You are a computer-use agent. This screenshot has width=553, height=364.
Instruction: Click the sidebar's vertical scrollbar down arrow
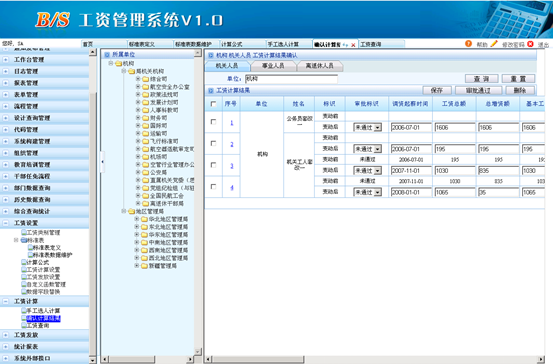click(x=92, y=360)
